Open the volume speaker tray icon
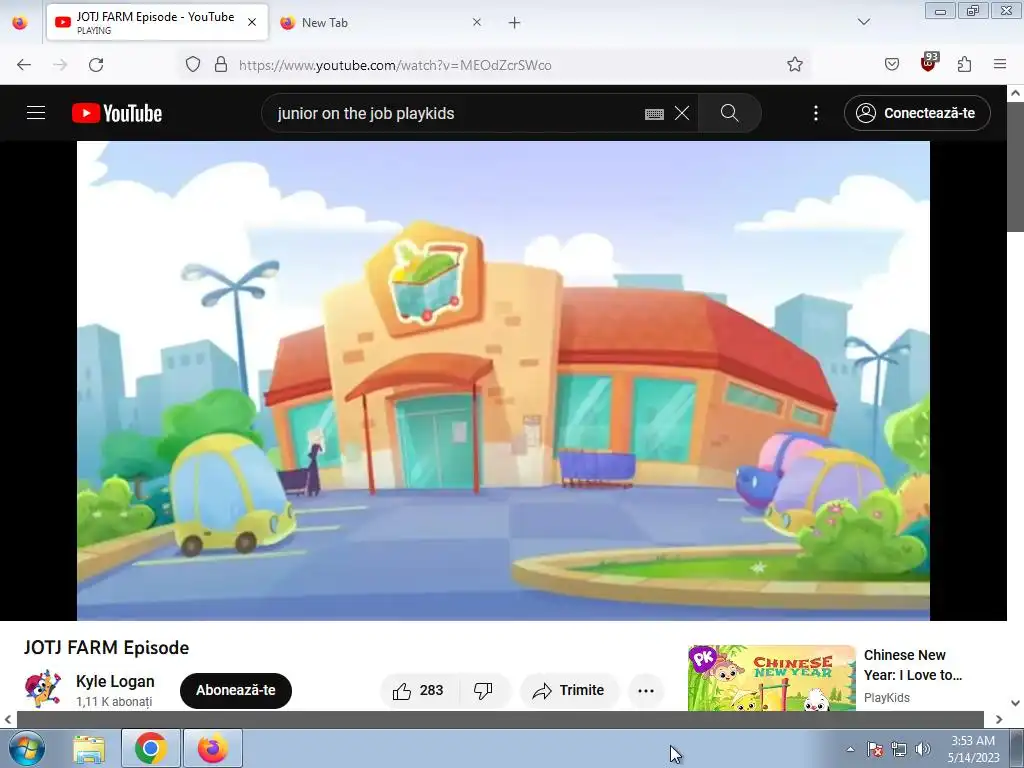This screenshot has width=1024, height=768. (922, 749)
